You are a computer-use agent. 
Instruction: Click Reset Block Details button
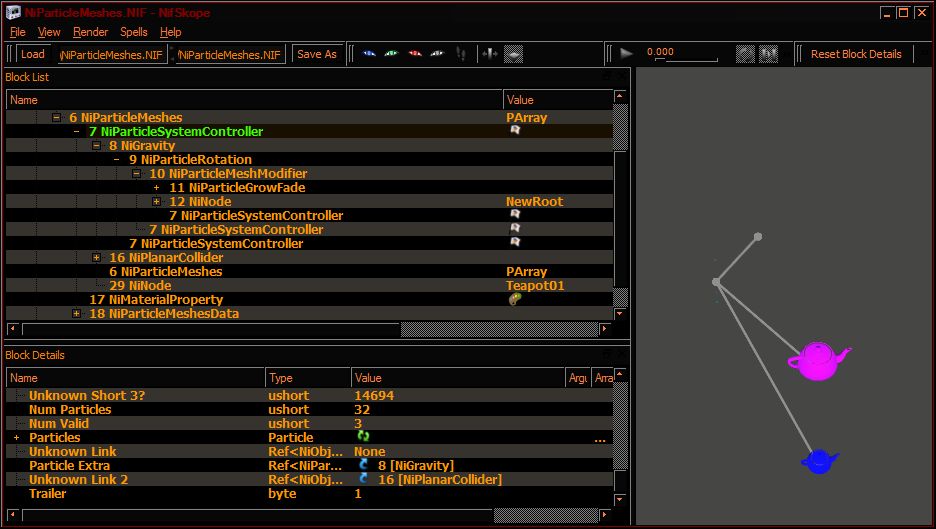pos(856,54)
